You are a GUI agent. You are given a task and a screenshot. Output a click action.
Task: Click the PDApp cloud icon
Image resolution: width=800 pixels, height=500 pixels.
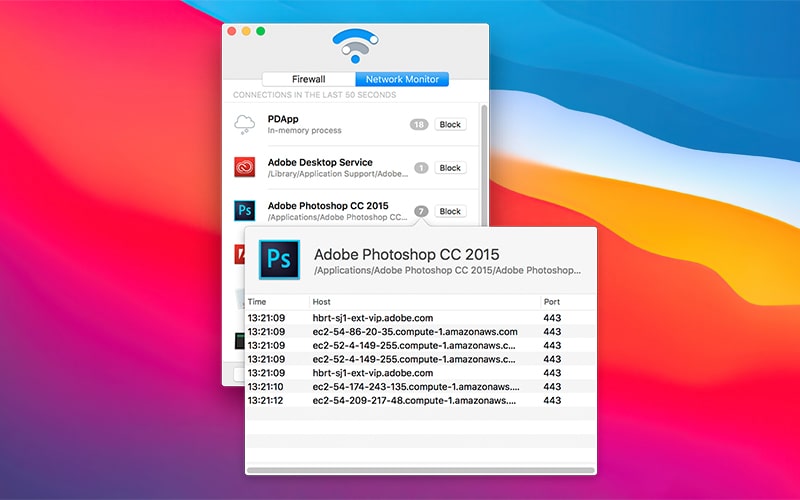click(245, 124)
